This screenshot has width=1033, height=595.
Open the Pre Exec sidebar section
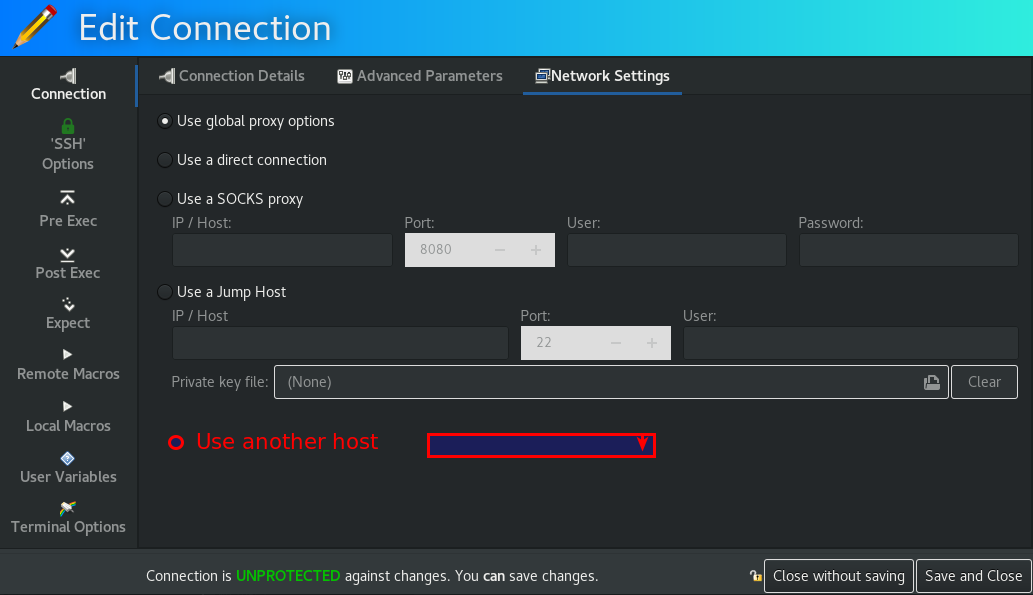pyautogui.click(x=67, y=210)
